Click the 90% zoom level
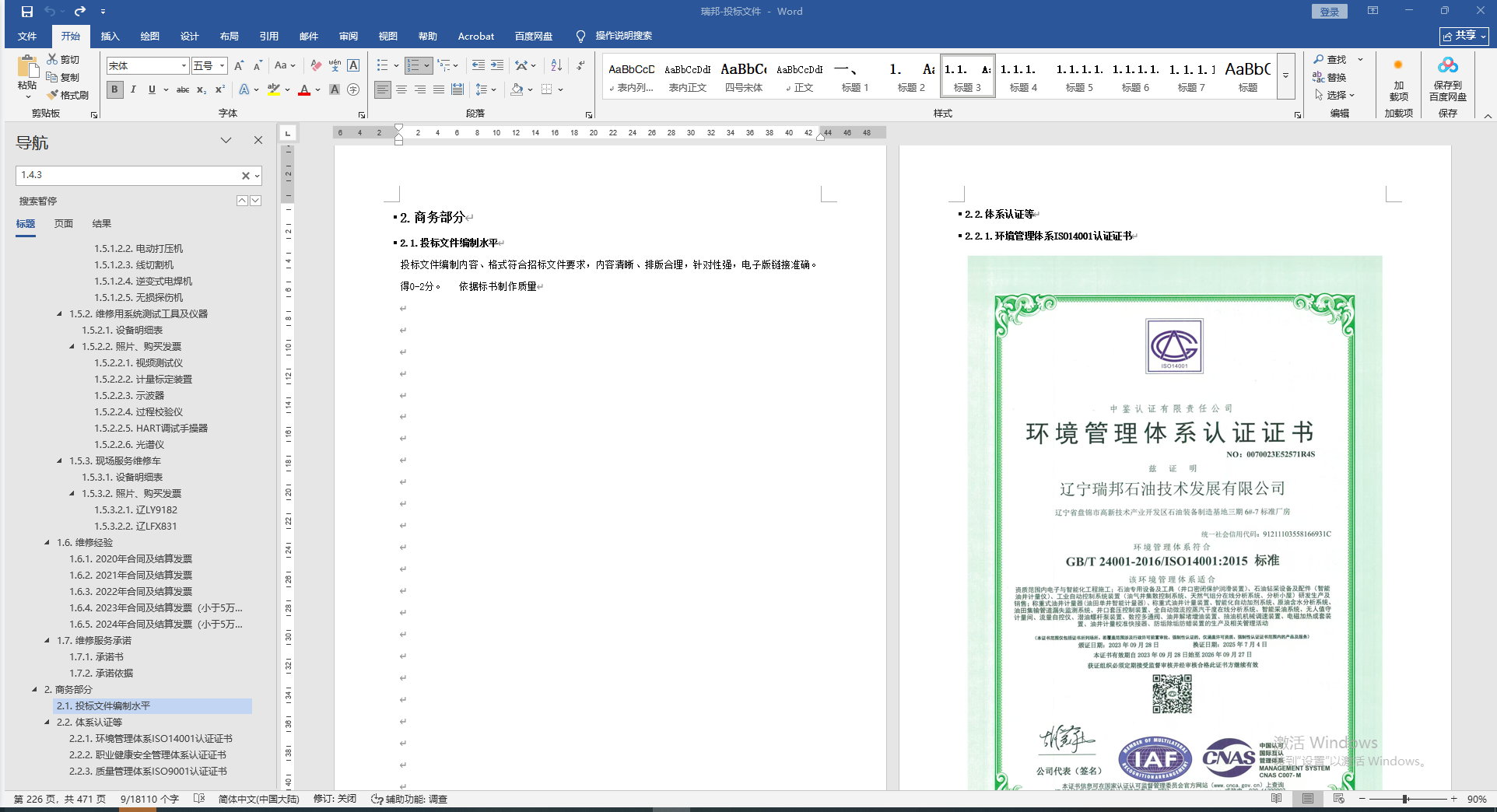This screenshot has height=812, width=1497. [1477, 799]
